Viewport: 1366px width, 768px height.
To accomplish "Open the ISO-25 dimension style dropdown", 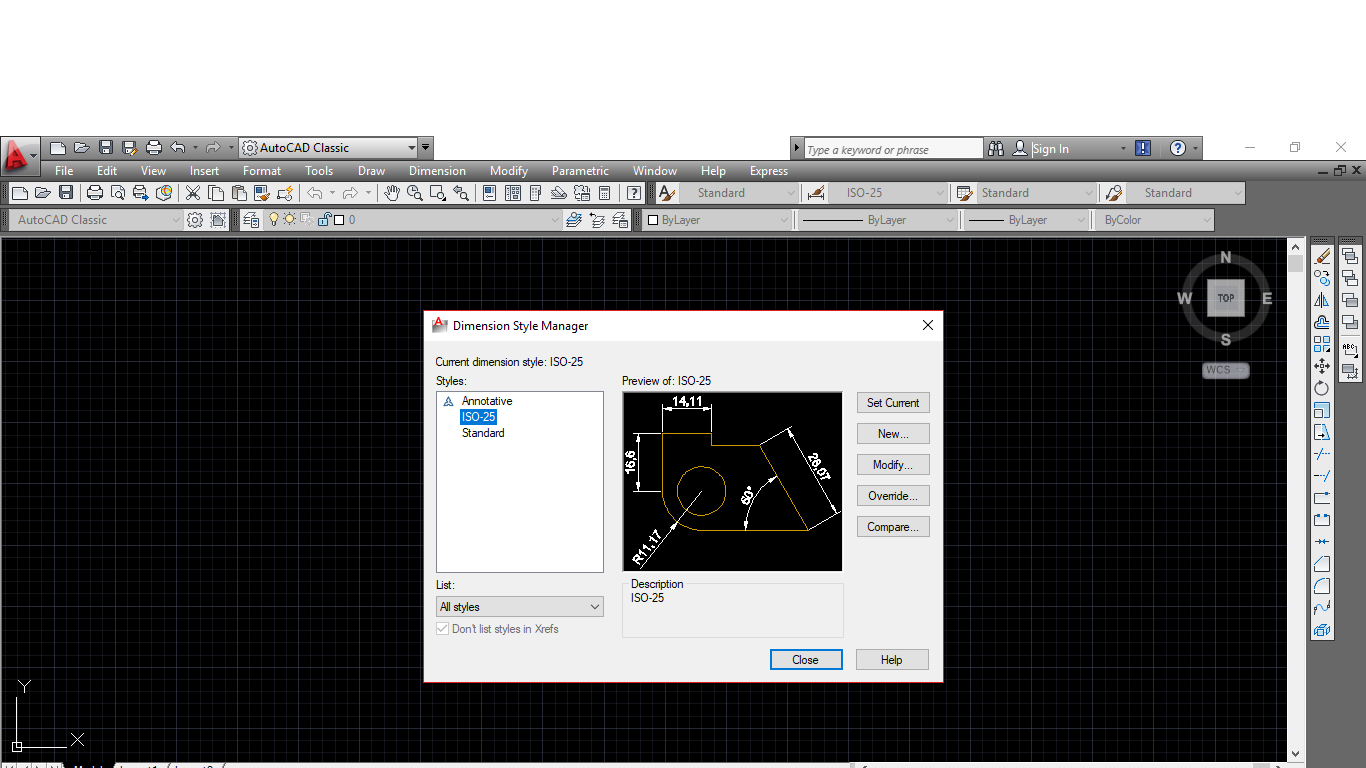I will tap(938, 192).
